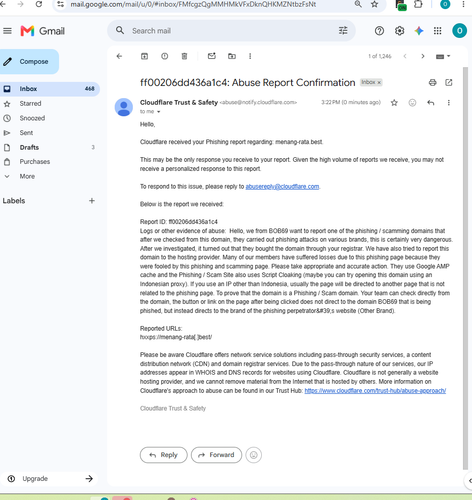Move email to folder icon
Viewport: 472px width, 500px height.
click(x=232, y=56)
